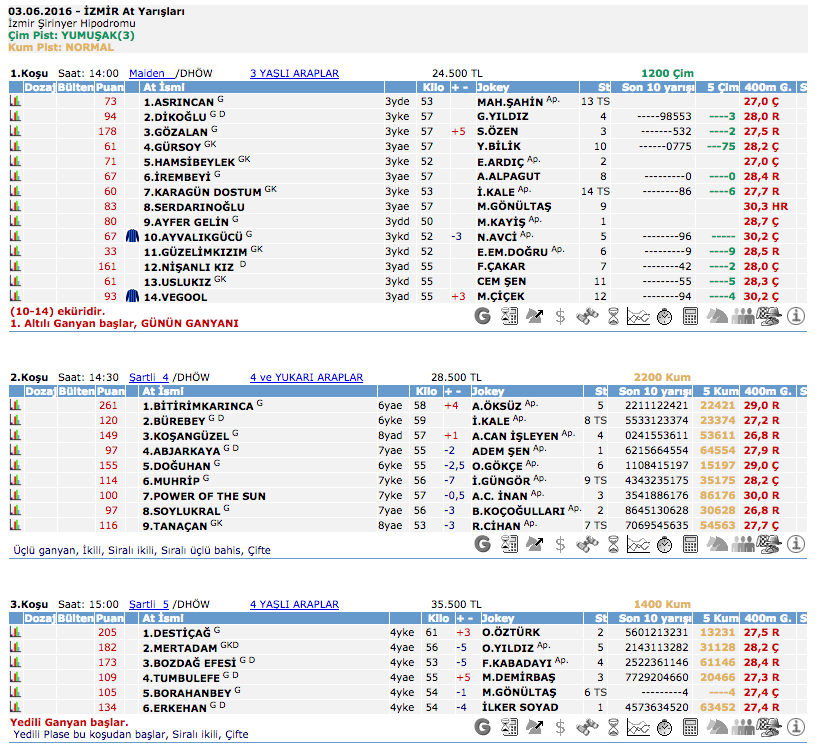Open the dollar sign icon for race 1

pyautogui.click(x=560, y=317)
